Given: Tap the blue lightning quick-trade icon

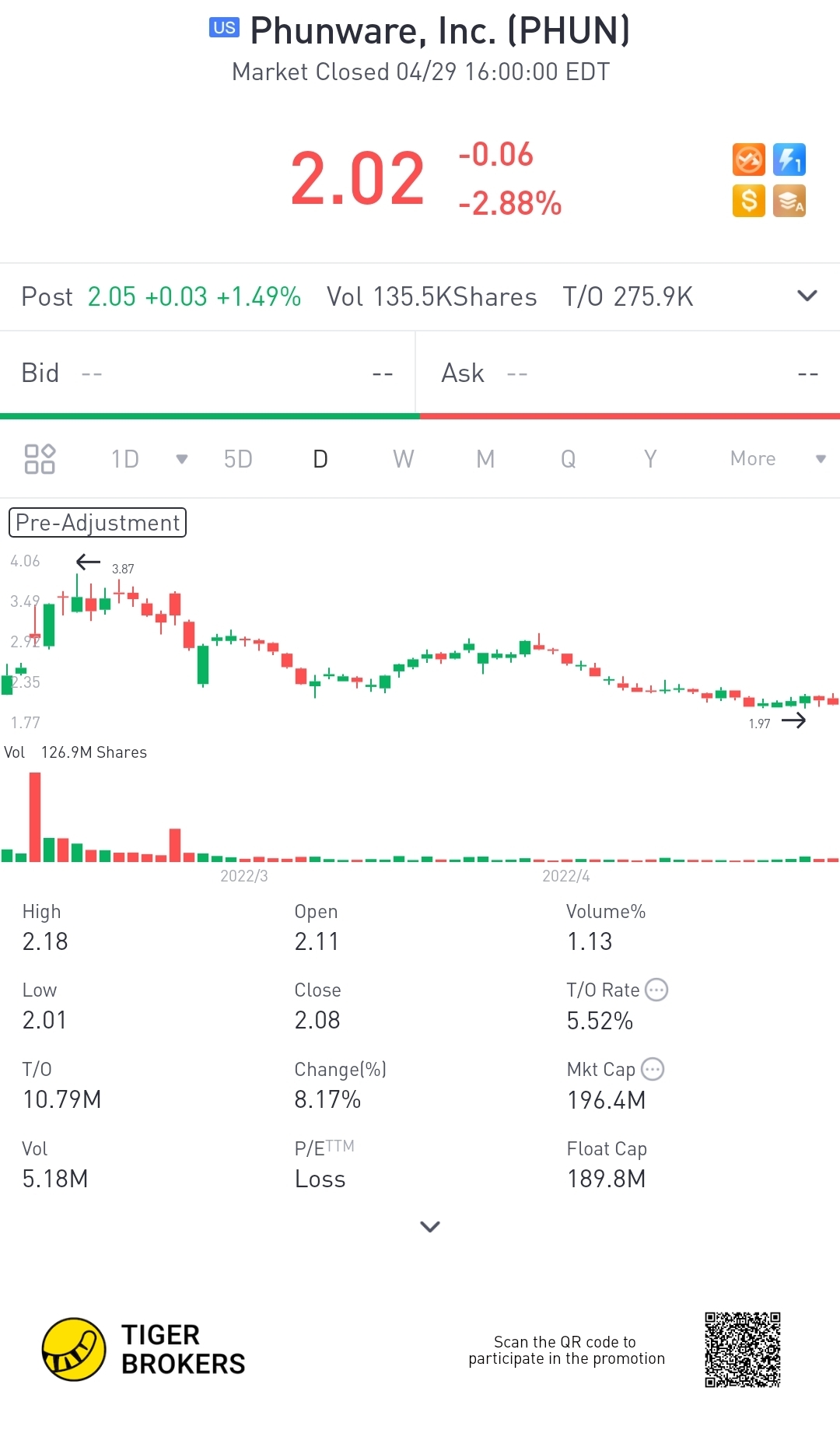Looking at the screenshot, I should (x=789, y=160).
